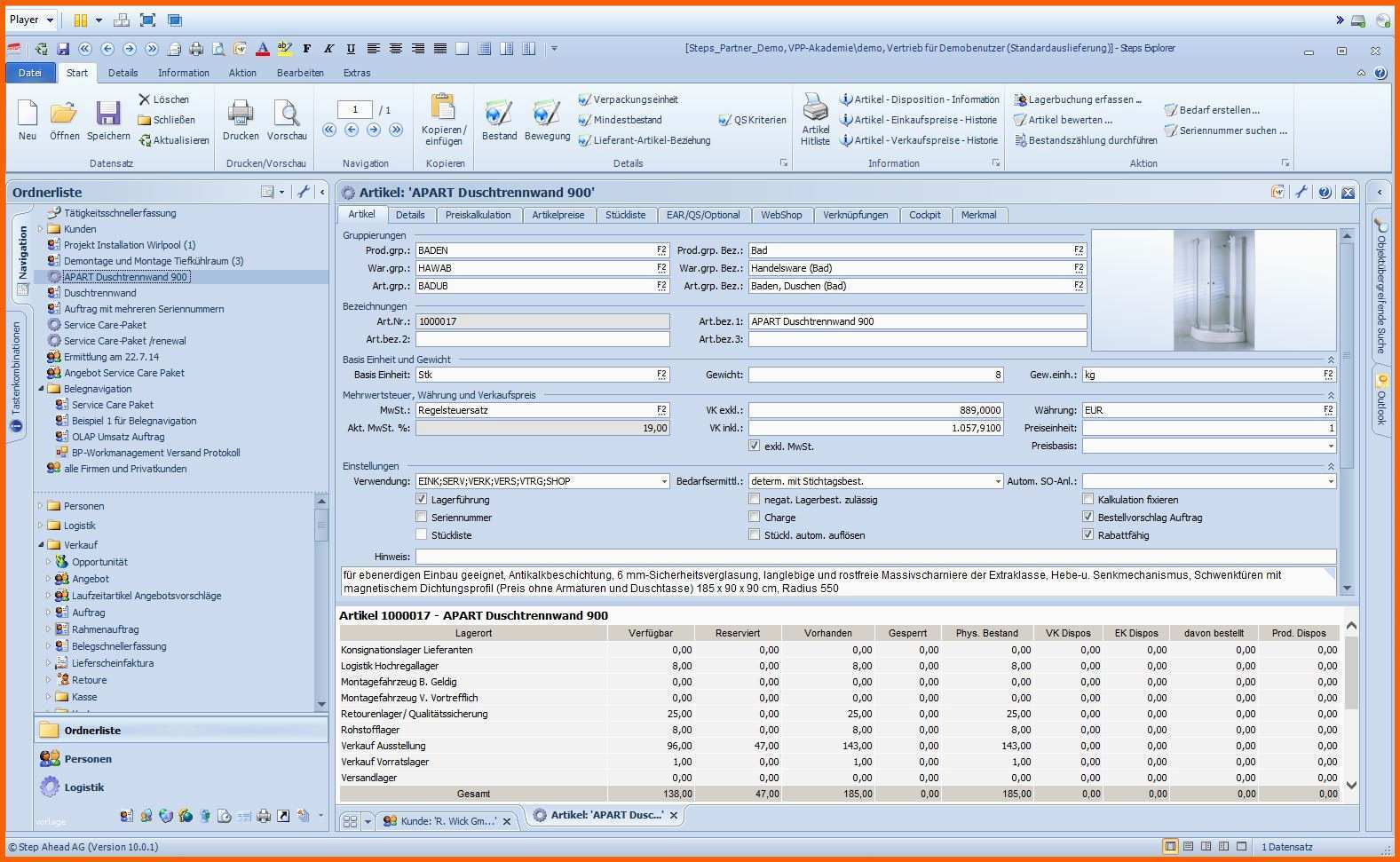Toggle the Rabattfähig checkbox
Image resolution: width=1400 pixels, height=862 pixels.
pyautogui.click(x=1088, y=535)
